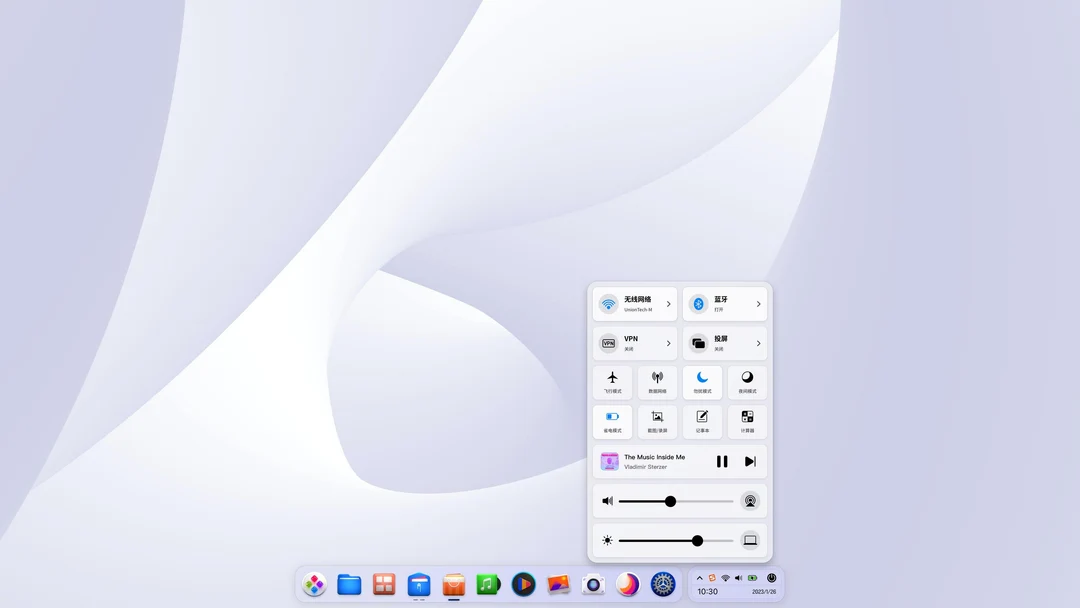This screenshot has height=608, width=1080.
Task: Open the audio output device selector
Action: [750, 500]
